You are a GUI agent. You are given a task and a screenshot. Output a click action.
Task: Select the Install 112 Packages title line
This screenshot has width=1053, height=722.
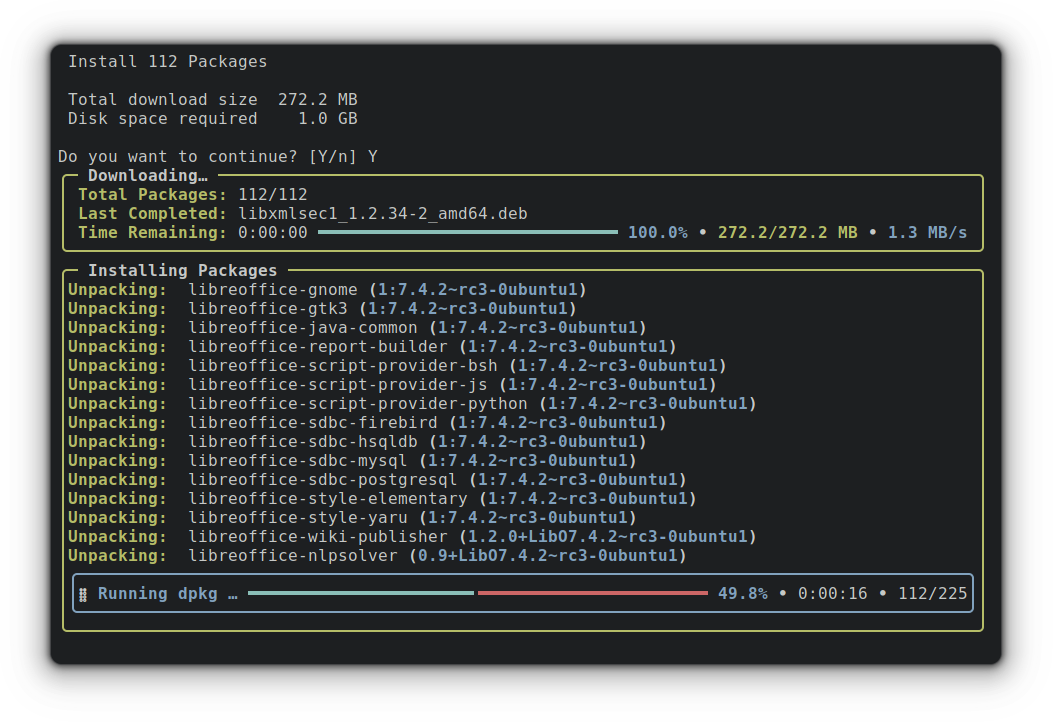coord(167,61)
